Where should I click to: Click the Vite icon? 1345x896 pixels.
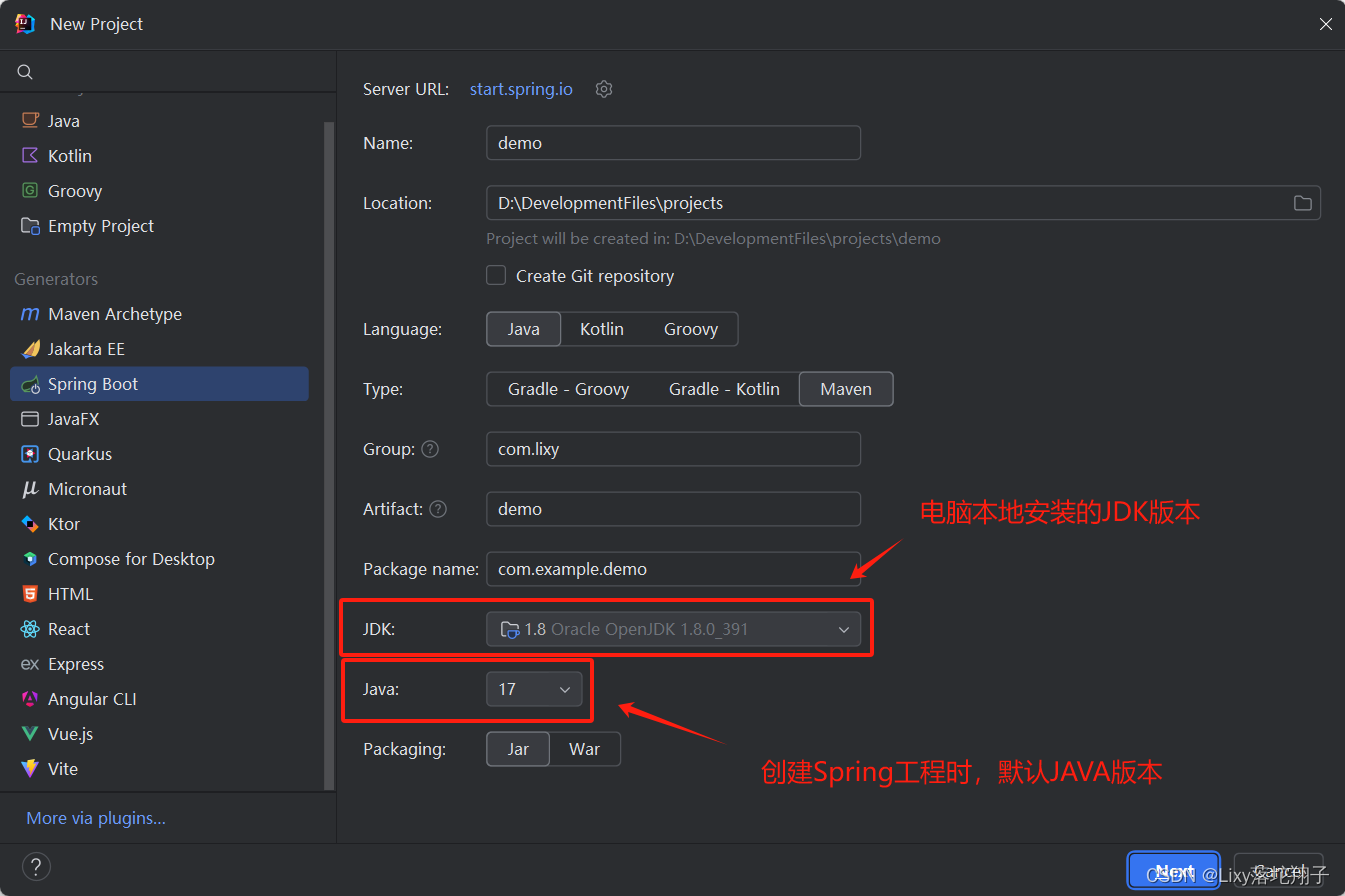click(30, 769)
